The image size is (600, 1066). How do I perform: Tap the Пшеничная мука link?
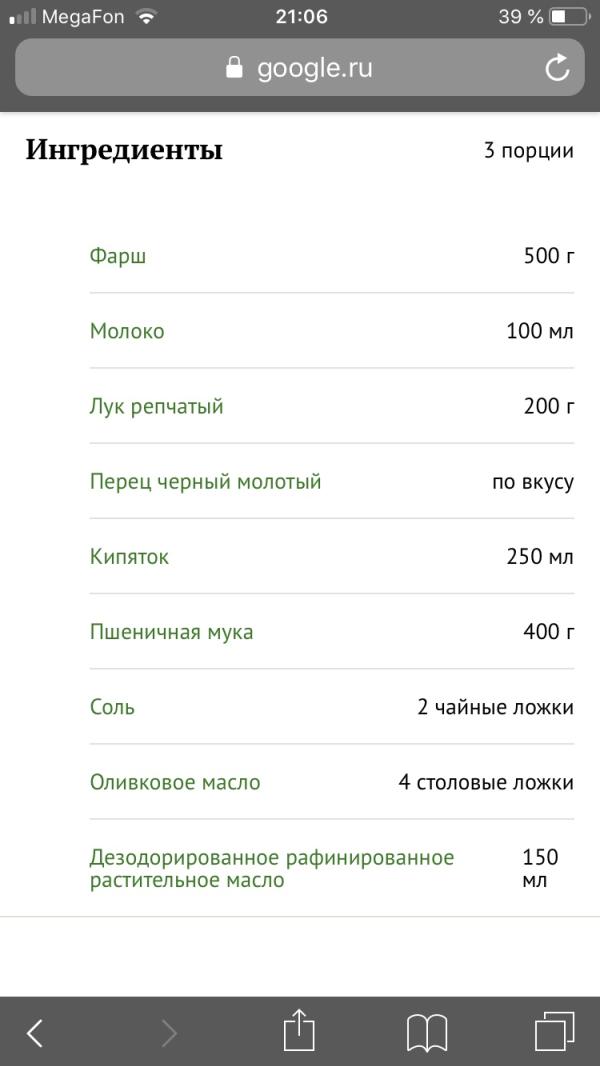click(170, 631)
